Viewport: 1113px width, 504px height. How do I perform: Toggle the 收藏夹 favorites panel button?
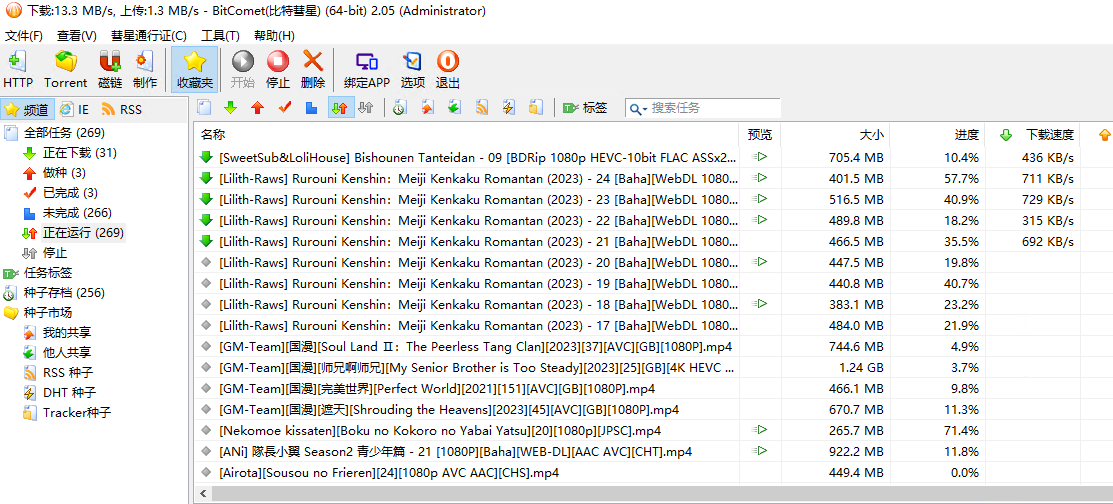click(194, 69)
